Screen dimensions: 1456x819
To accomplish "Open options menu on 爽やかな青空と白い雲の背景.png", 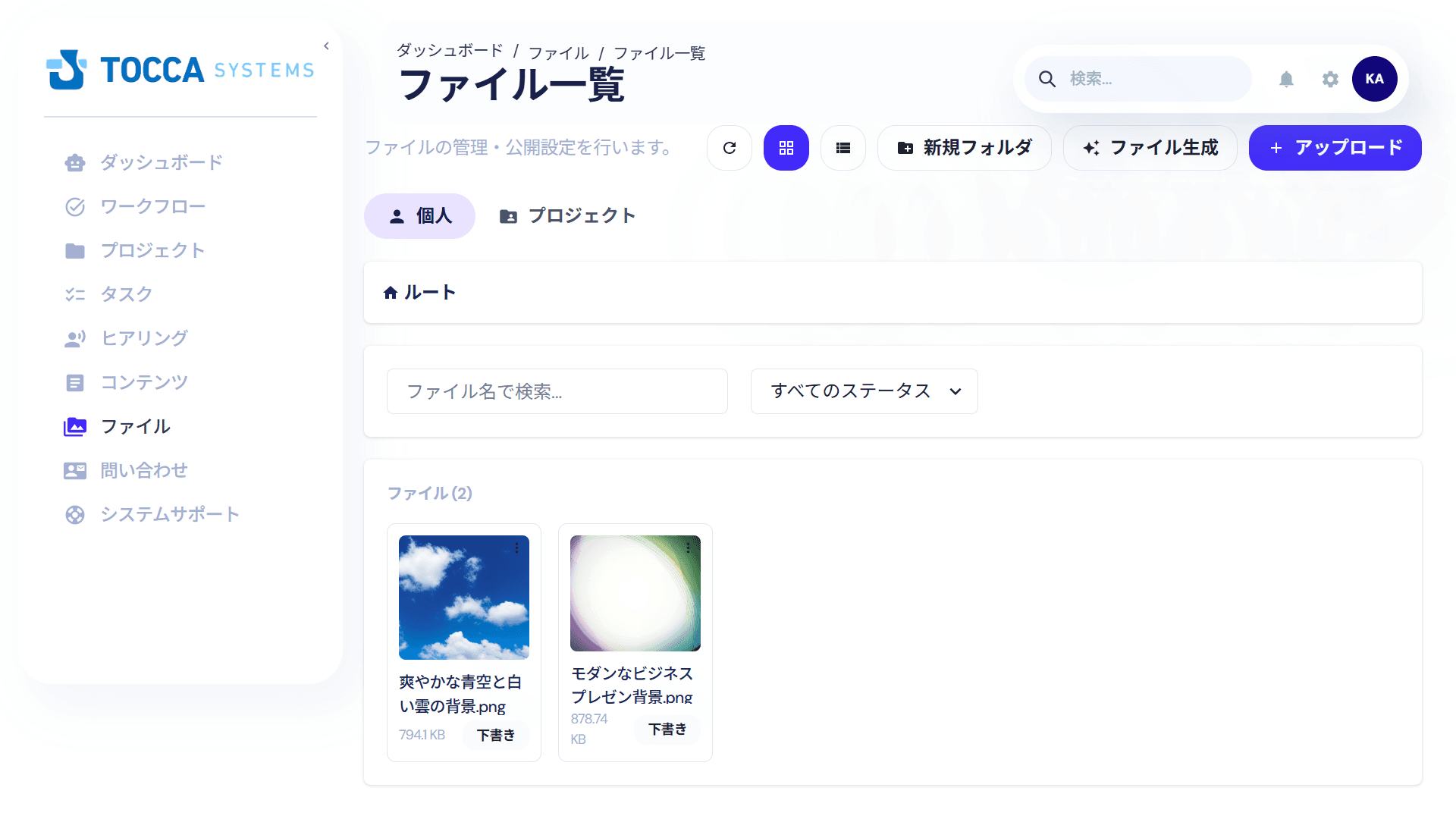I will click(516, 548).
